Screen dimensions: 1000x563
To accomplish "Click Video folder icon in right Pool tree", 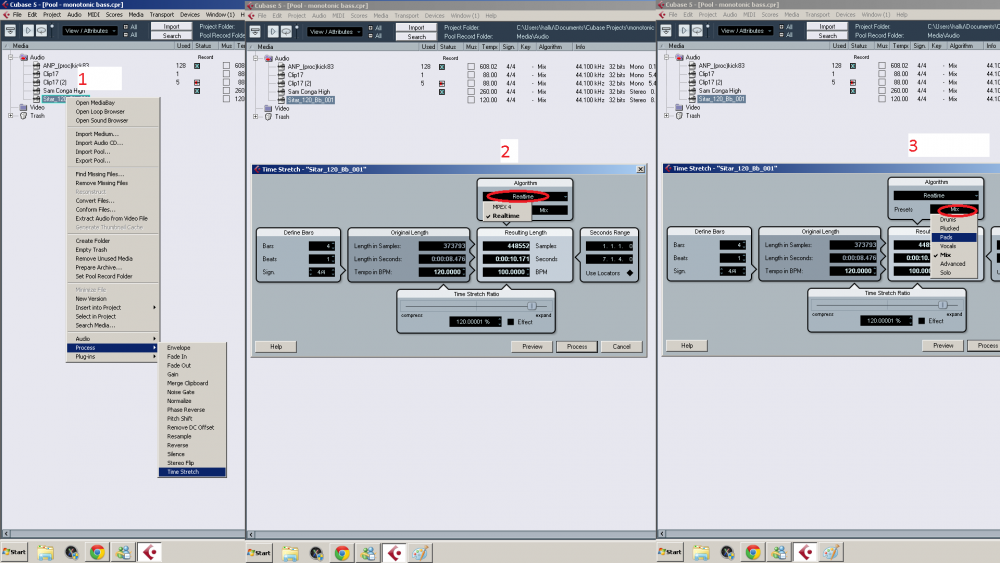I will coord(679,107).
